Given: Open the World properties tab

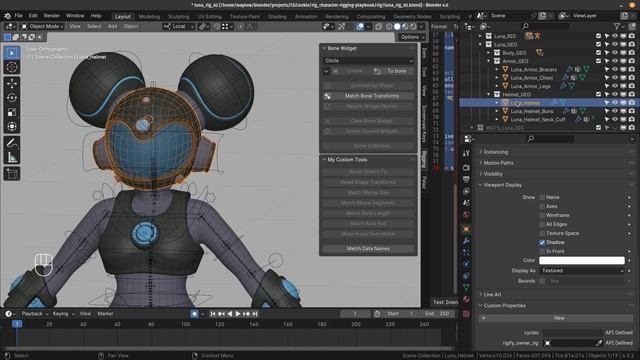Looking at the screenshot, I should coord(466,215).
